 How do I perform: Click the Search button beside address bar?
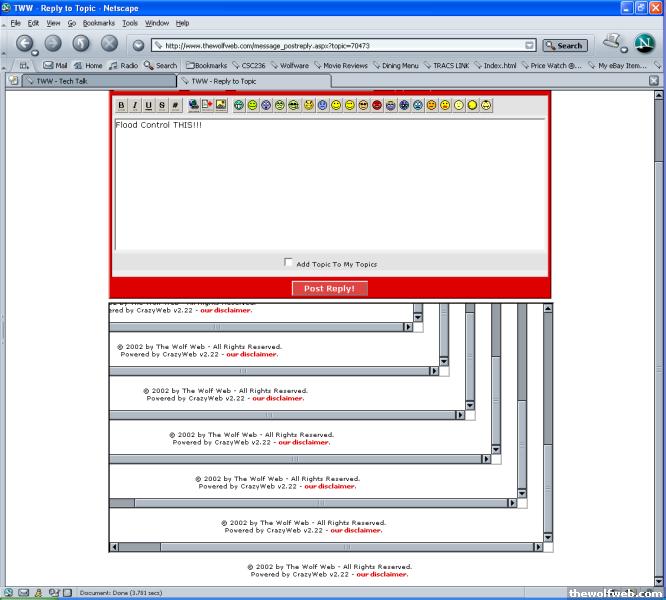[565, 45]
